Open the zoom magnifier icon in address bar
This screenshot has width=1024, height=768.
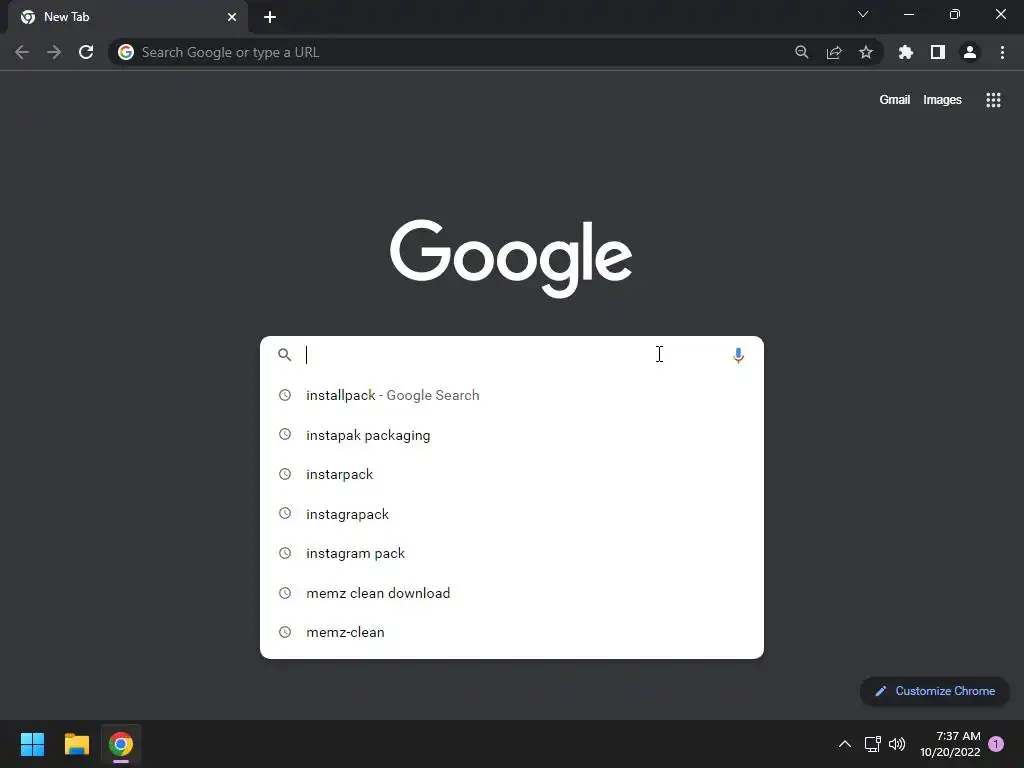click(x=801, y=52)
